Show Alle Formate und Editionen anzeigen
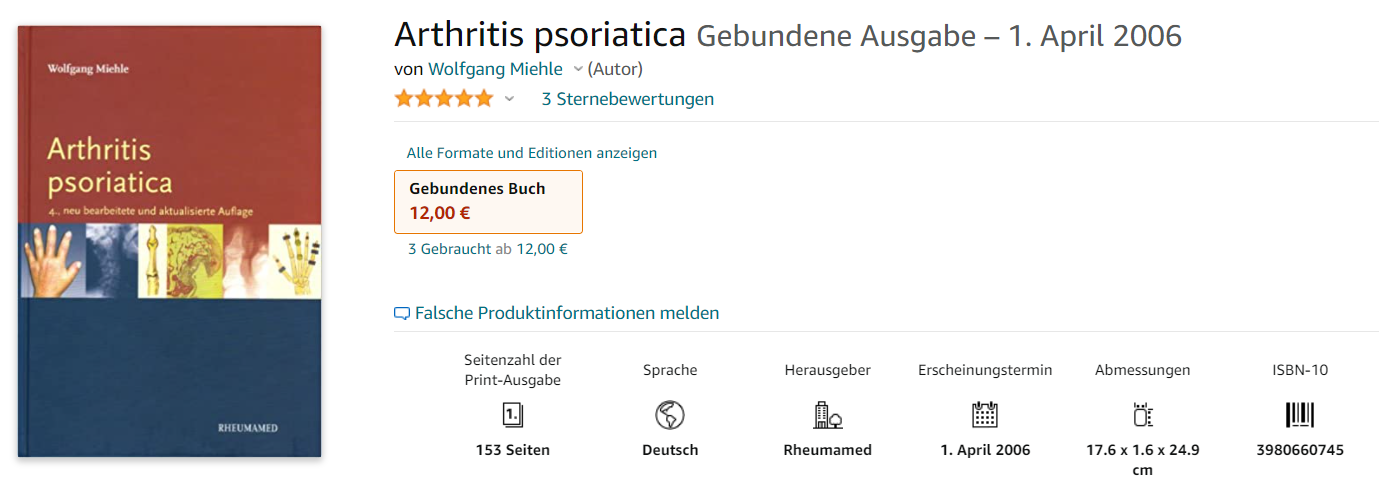Screen dimensions: 1379x487 click(x=532, y=153)
